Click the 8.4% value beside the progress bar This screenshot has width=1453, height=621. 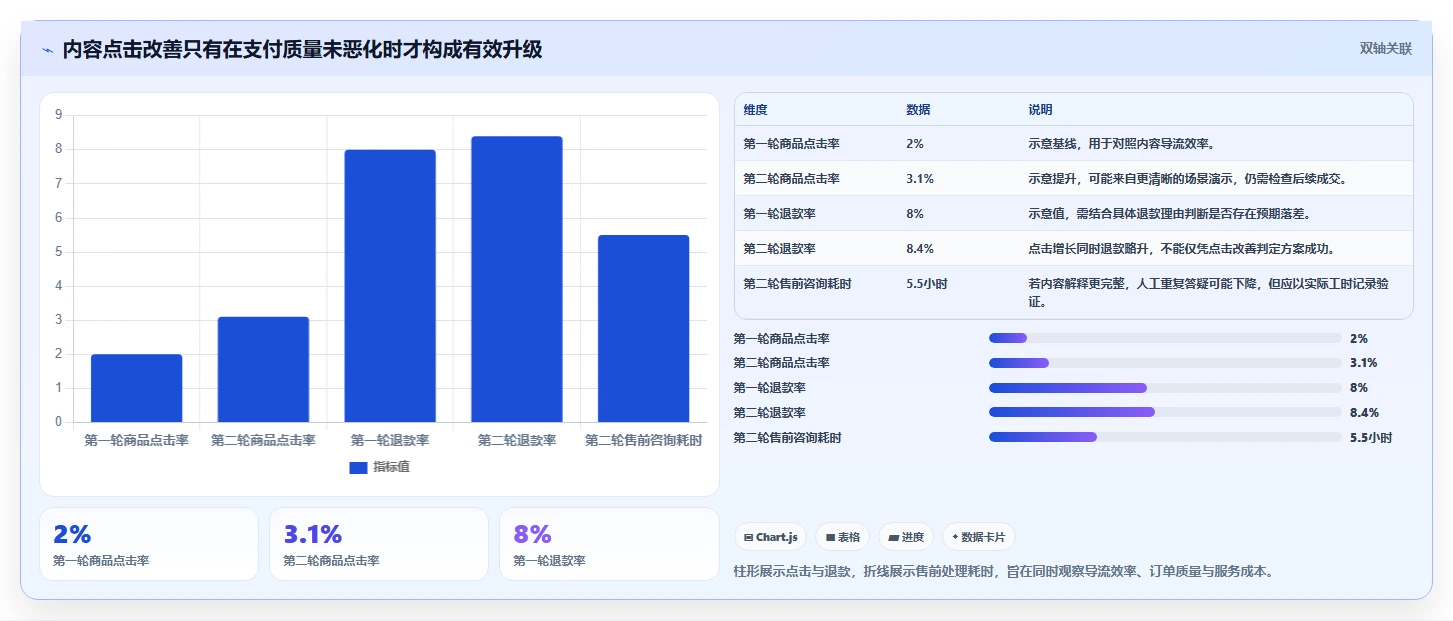[x=1364, y=412]
